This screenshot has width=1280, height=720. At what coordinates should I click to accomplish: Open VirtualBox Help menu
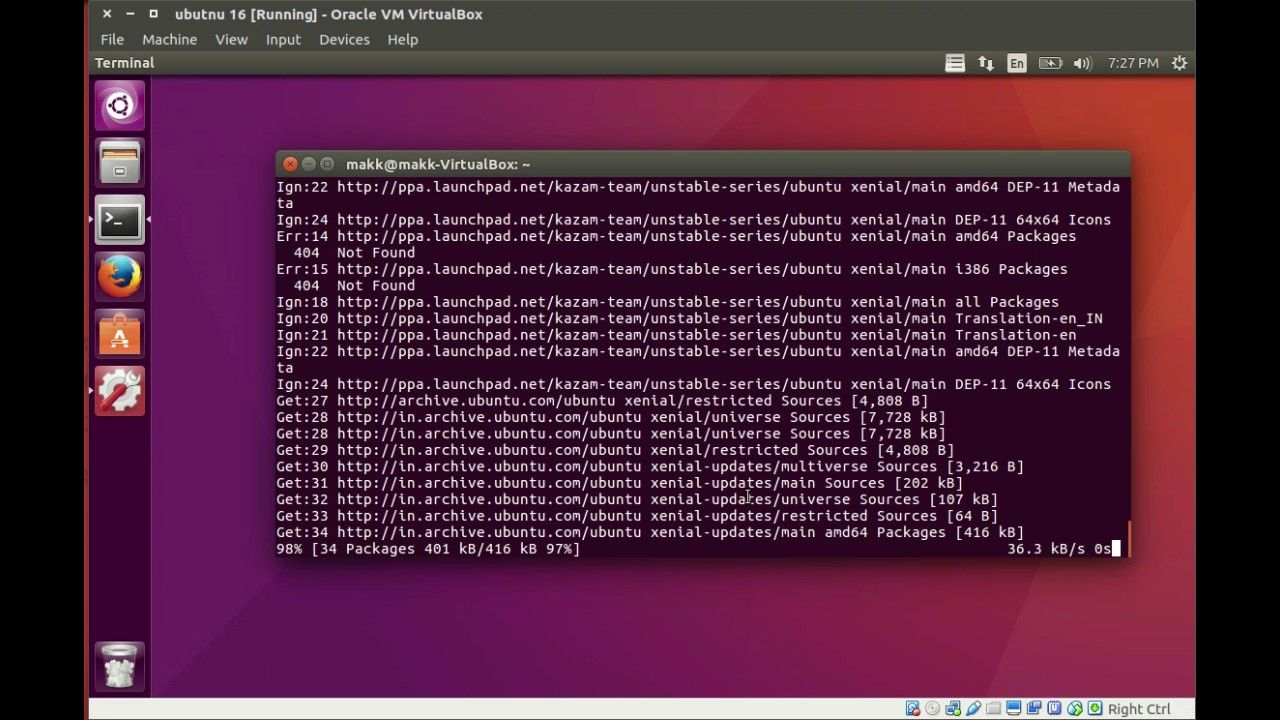pos(403,39)
